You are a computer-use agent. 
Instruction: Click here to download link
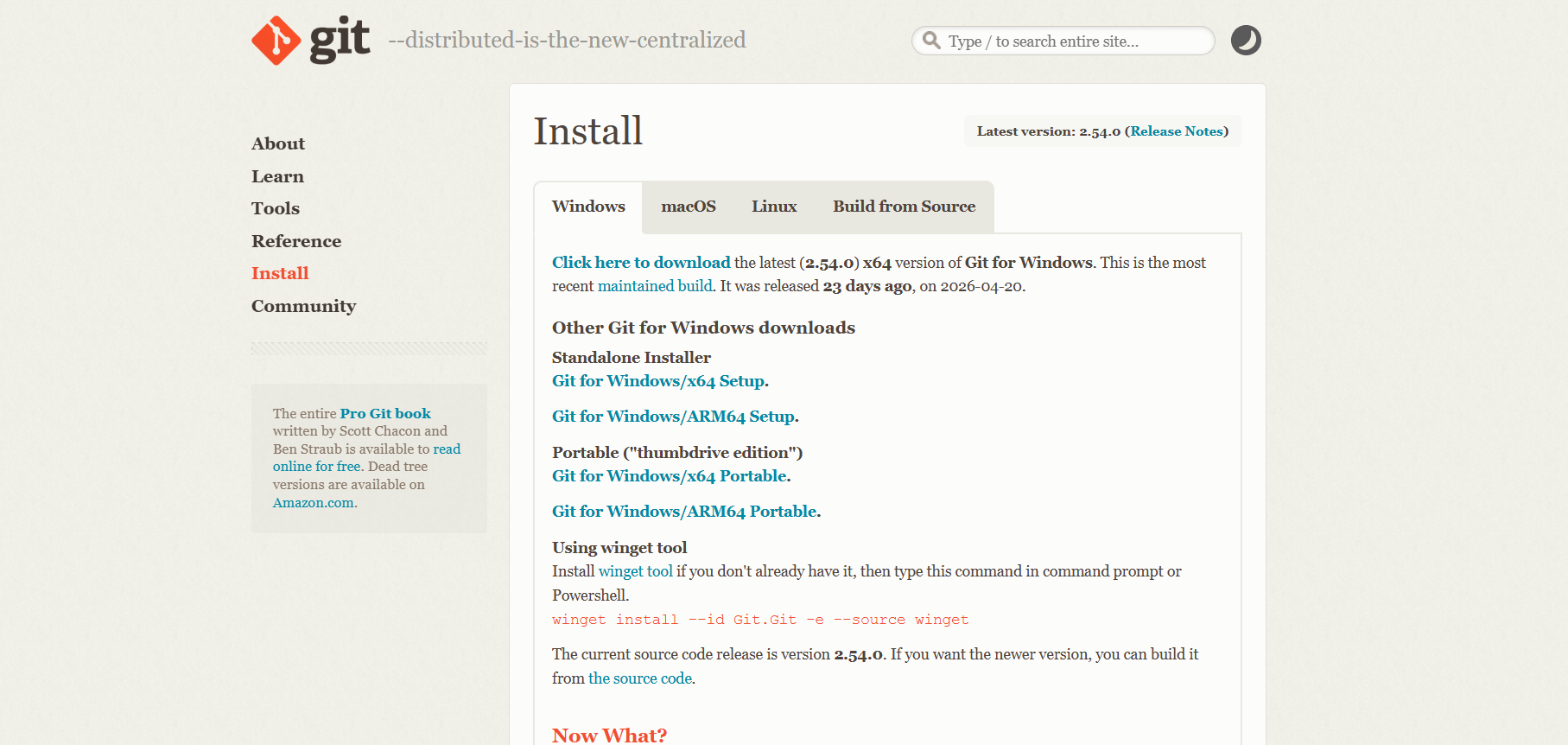point(641,263)
